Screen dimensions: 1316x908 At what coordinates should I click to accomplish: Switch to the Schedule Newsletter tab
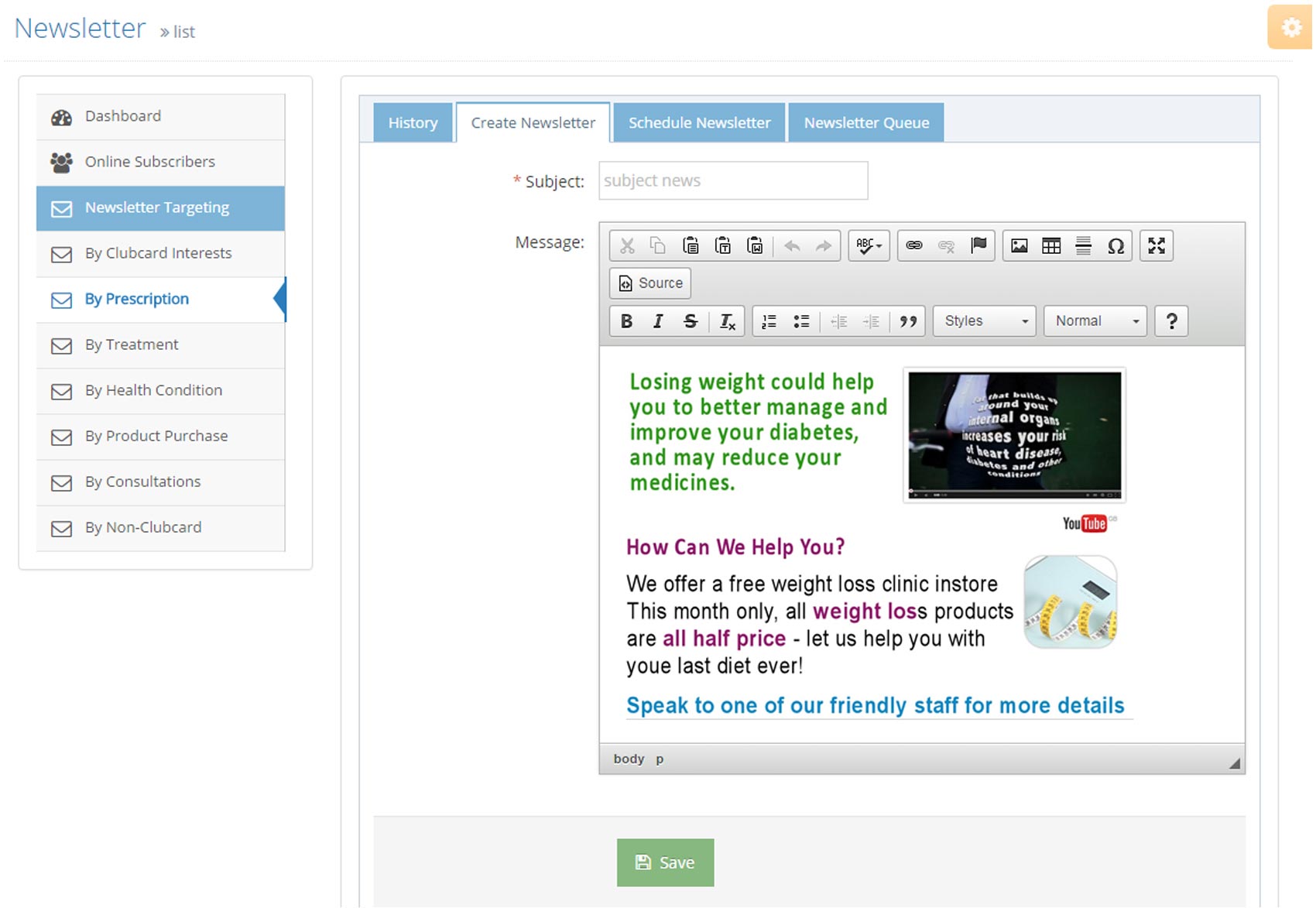point(699,123)
